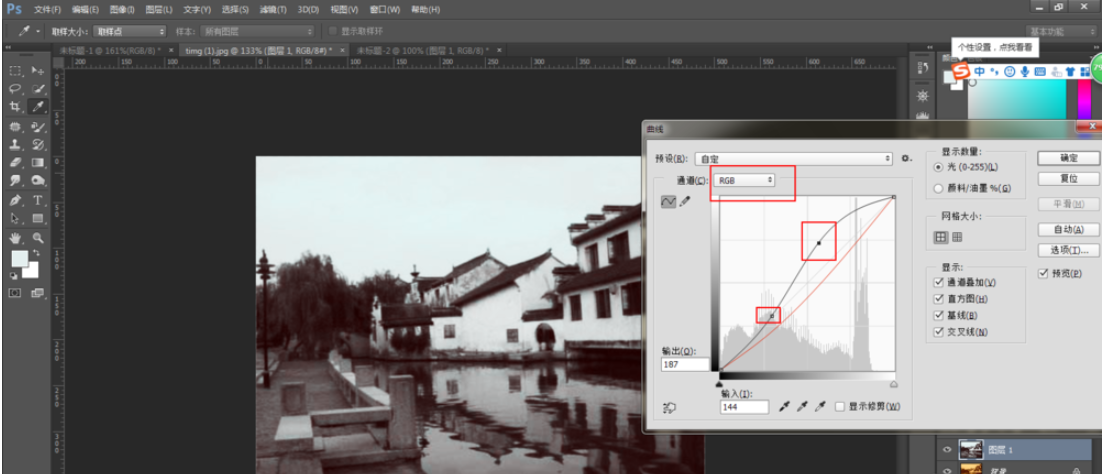
Task: Select the Rectangular Marquee tool
Action: click(16, 71)
